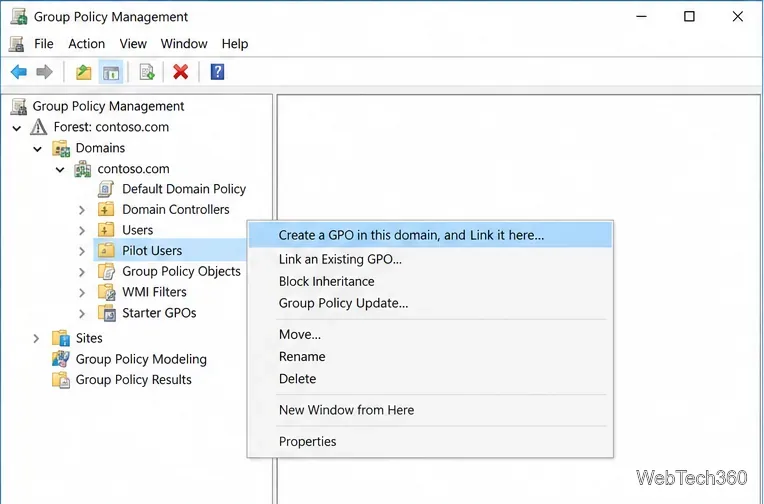The height and width of the screenshot is (504, 764).
Task: Open the Window menu
Action: click(x=184, y=44)
